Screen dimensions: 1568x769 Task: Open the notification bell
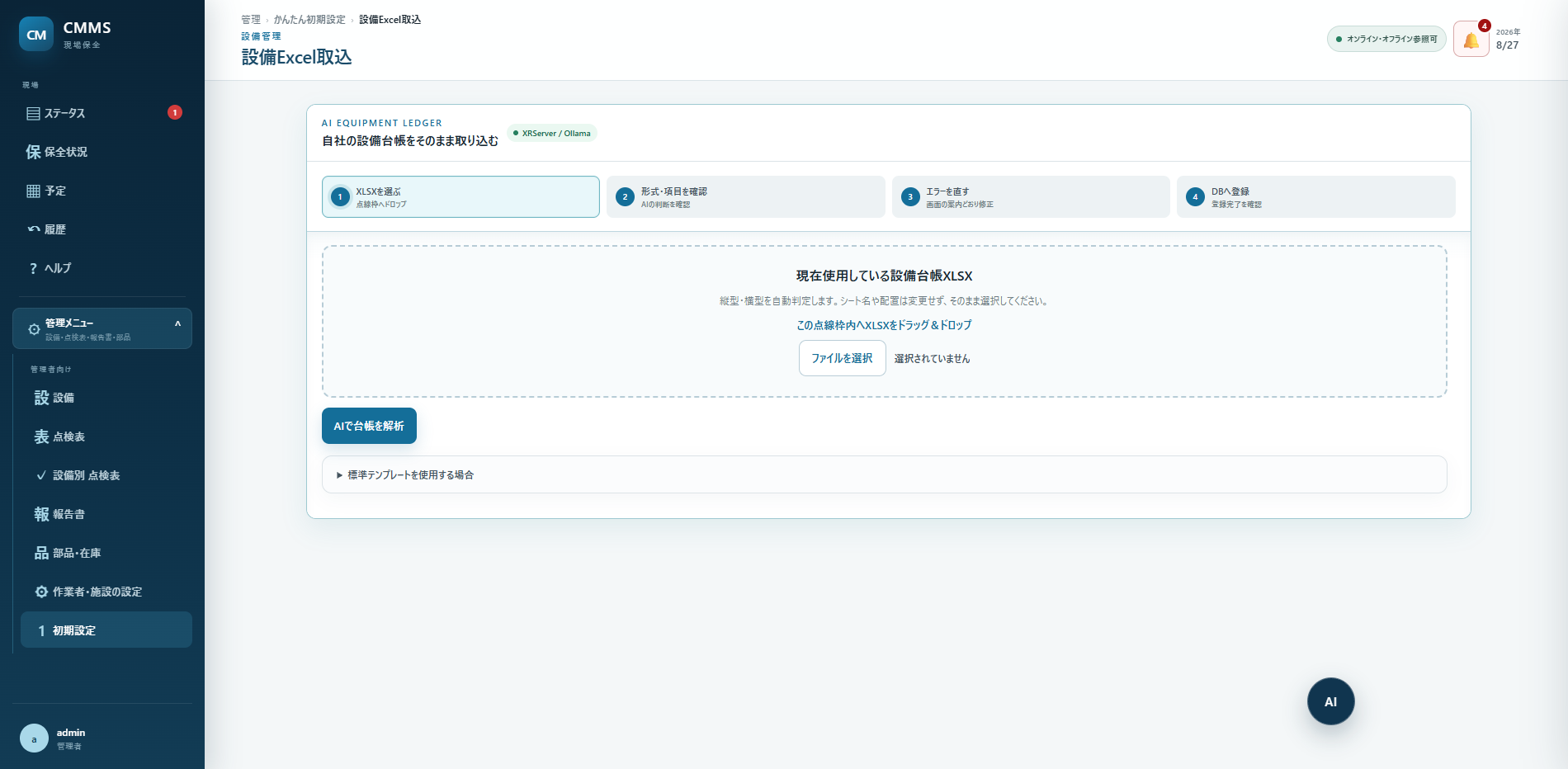1471,40
